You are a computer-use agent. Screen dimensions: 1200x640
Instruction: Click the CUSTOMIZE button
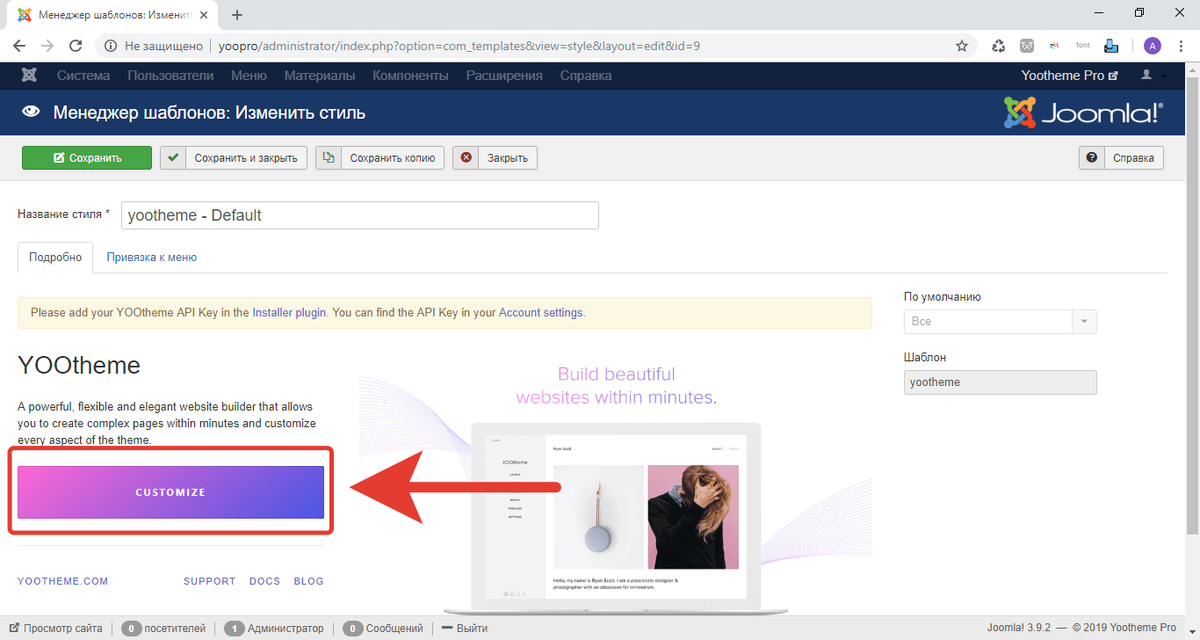[x=171, y=492]
